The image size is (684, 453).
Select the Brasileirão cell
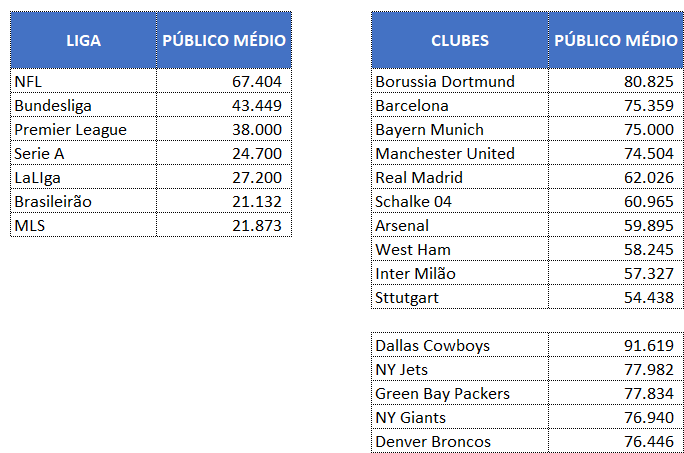(x=84, y=201)
